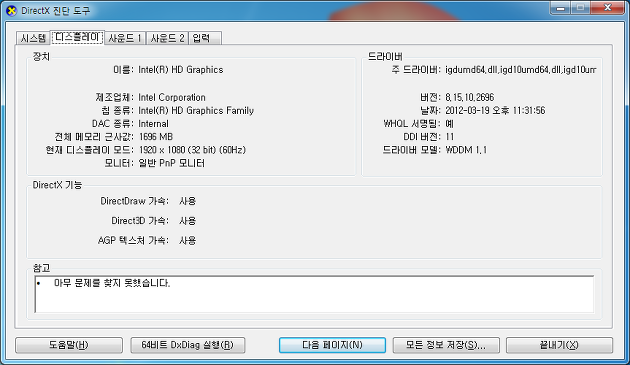Launch 64비트 DxDiag 실행(R)

[x=188, y=345]
